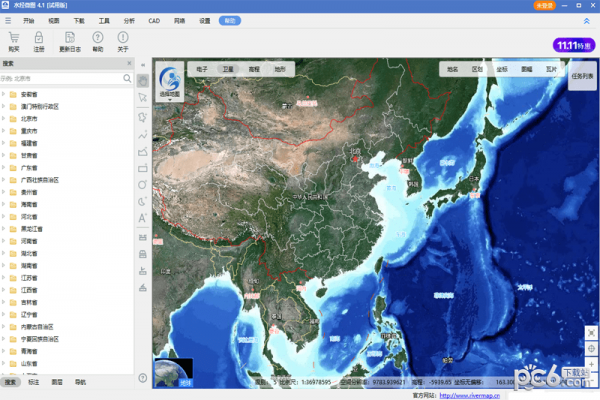Open the 下载 ribbon tab
This screenshot has height=400, width=600.
click(79, 21)
